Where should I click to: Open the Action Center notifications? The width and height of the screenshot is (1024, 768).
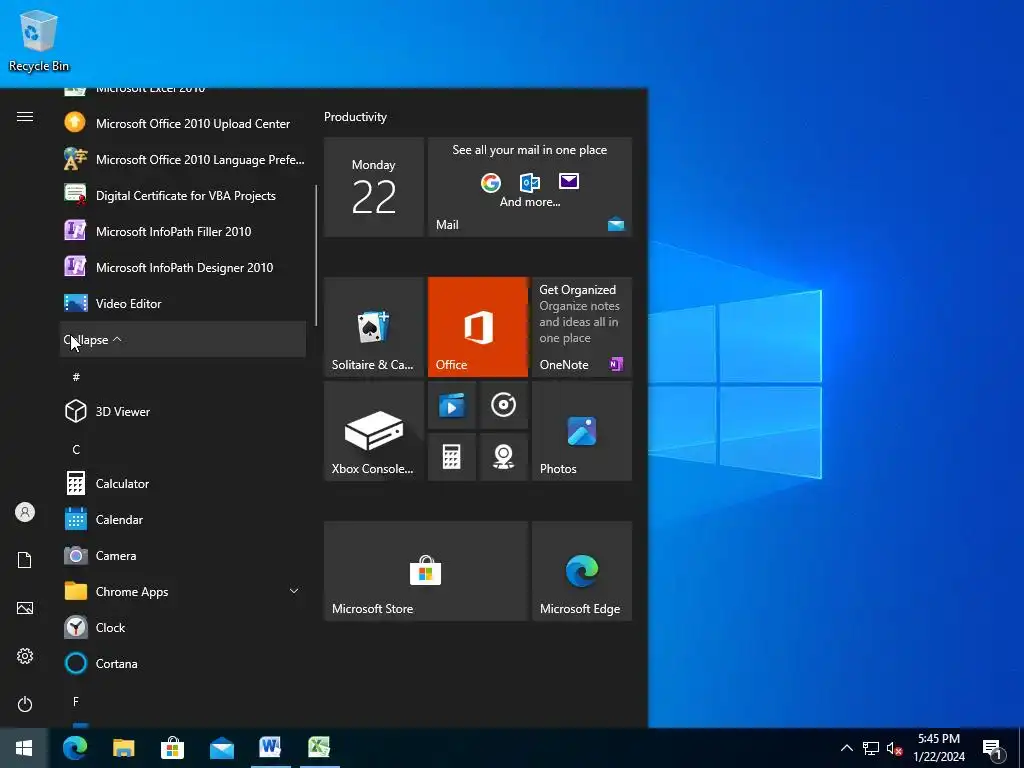pyautogui.click(x=993, y=748)
